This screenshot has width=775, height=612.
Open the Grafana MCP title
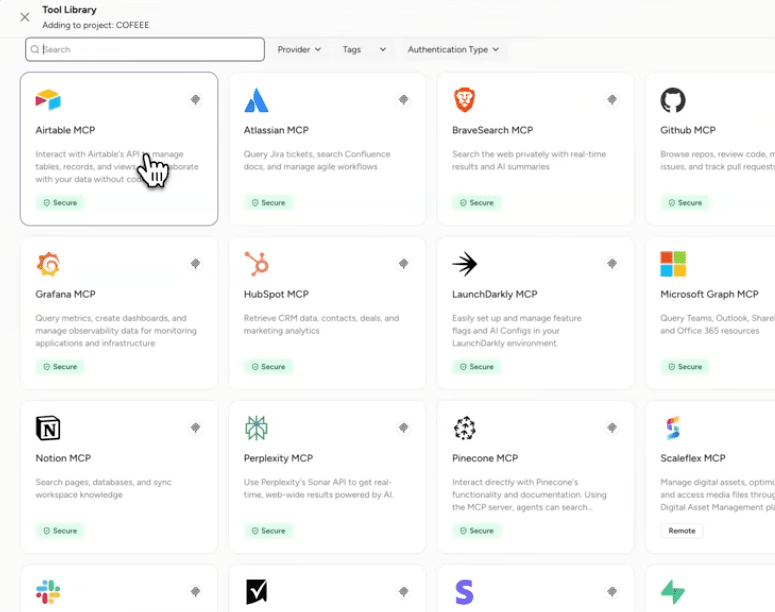point(65,294)
